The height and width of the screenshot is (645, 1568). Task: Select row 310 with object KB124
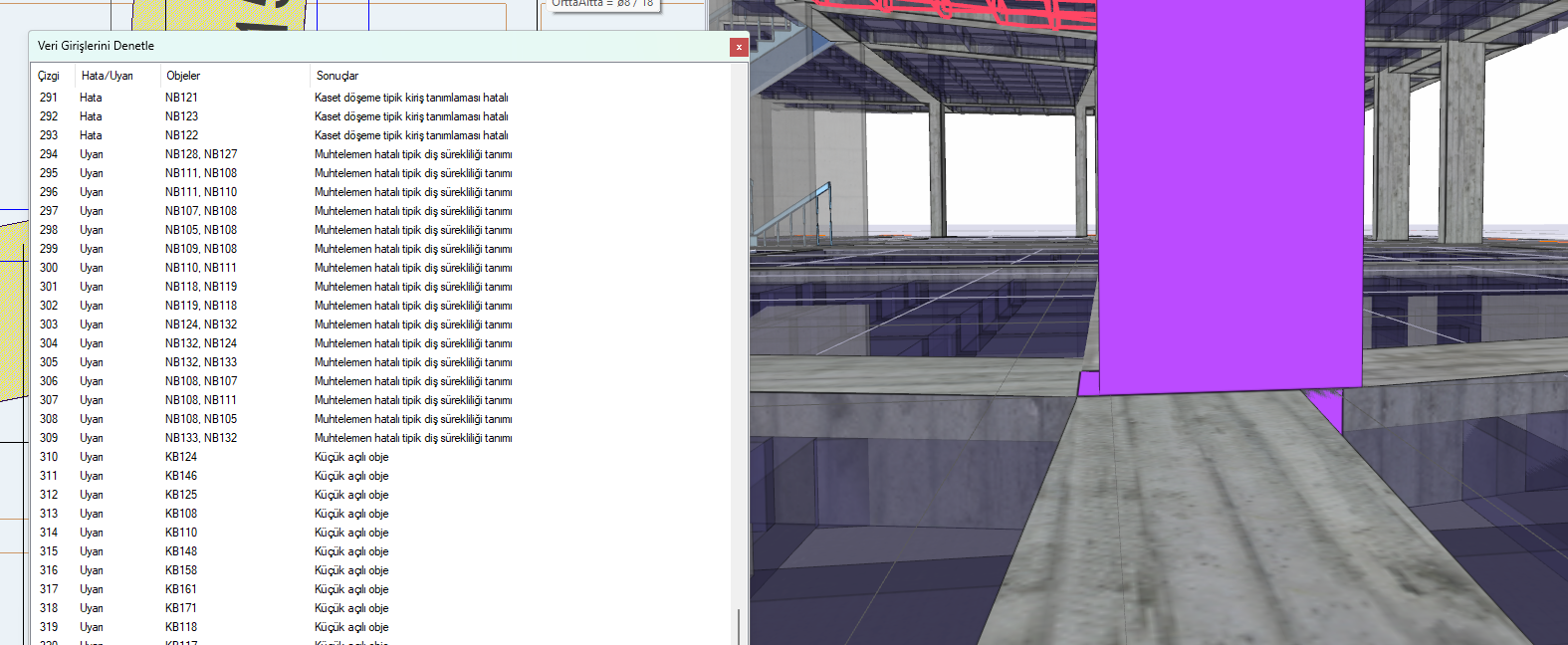[x=381, y=457]
